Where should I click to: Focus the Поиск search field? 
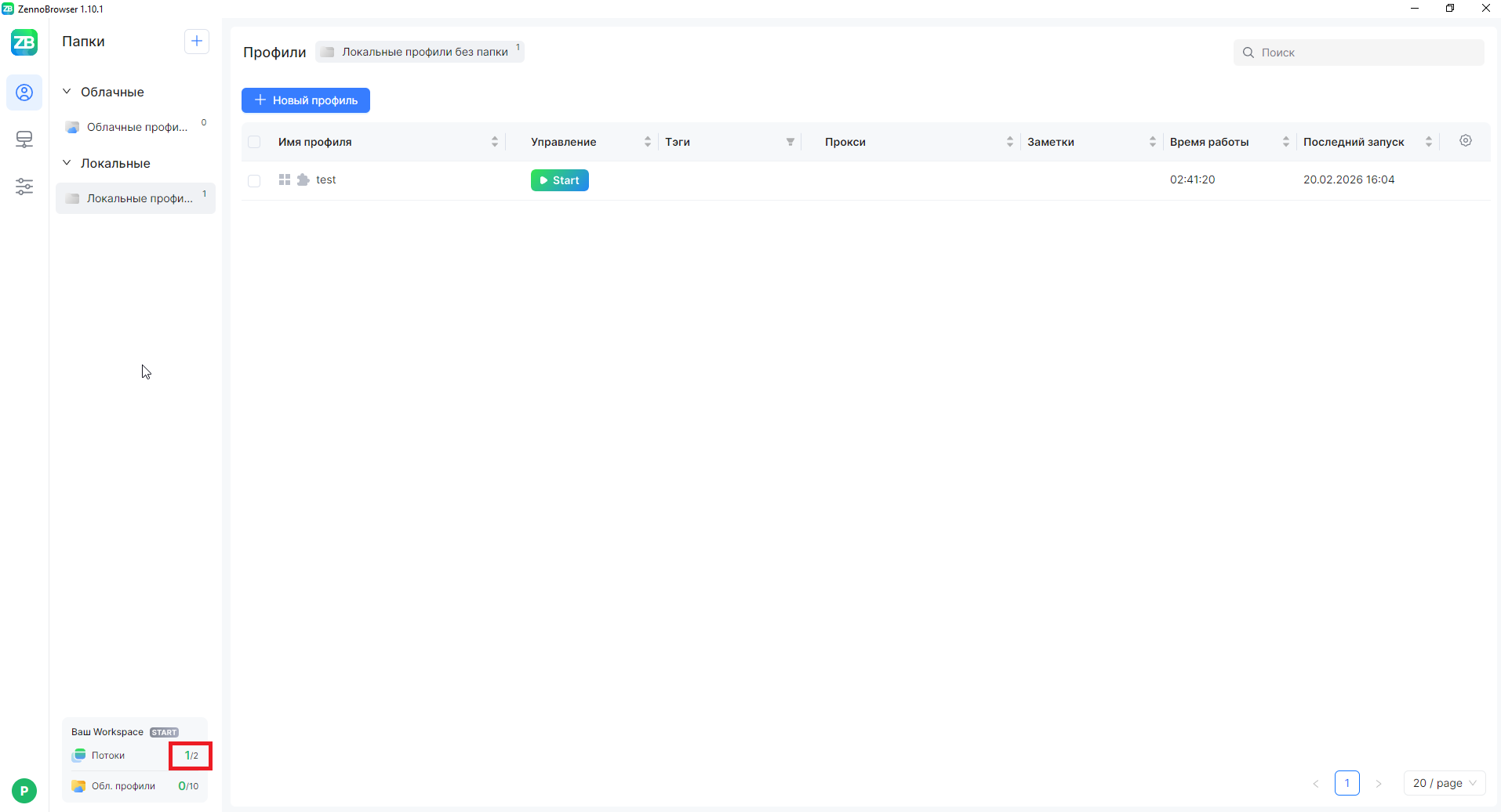[1359, 53]
